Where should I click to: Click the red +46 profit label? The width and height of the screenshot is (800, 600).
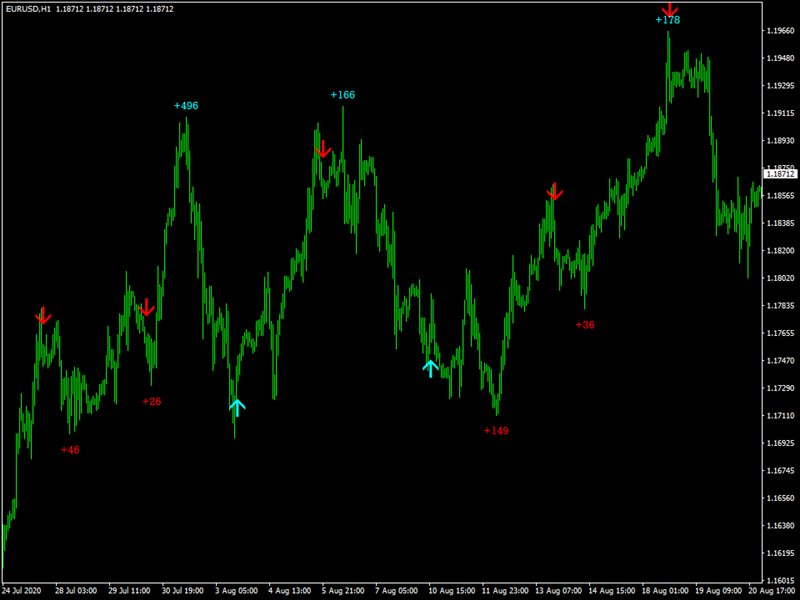coord(70,449)
